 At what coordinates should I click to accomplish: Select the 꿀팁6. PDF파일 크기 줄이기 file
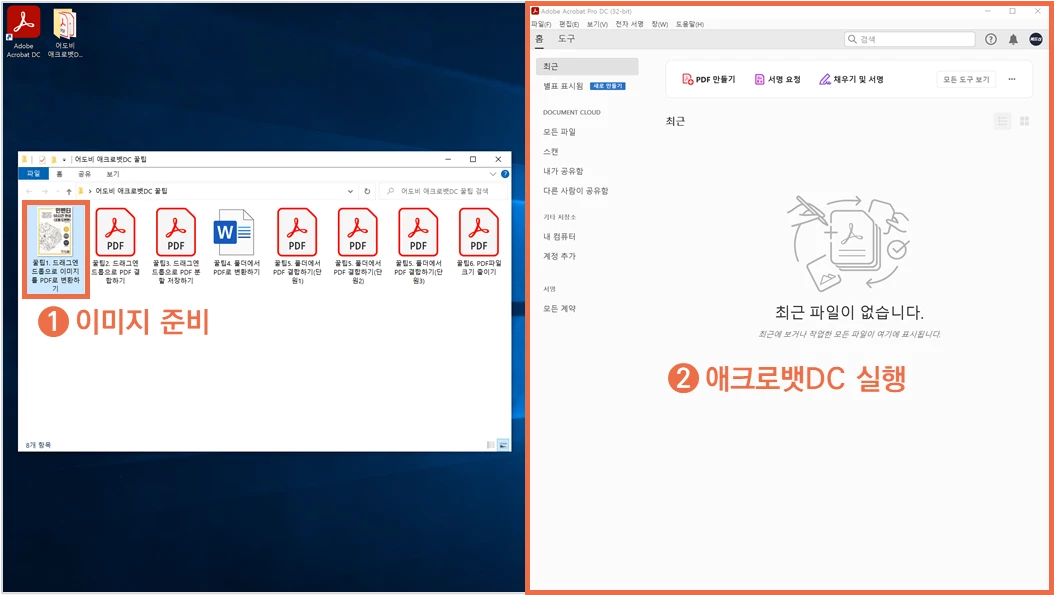click(x=479, y=242)
